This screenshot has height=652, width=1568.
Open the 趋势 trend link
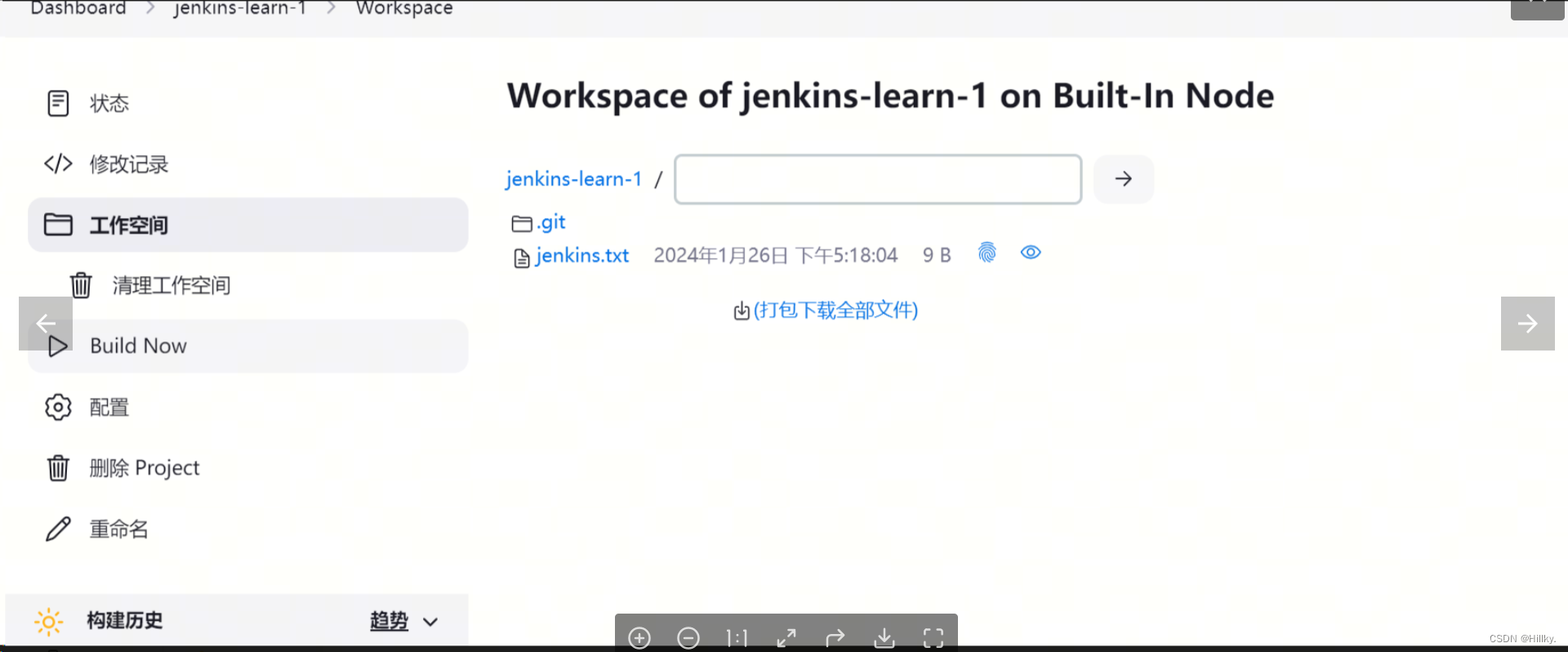point(389,621)
